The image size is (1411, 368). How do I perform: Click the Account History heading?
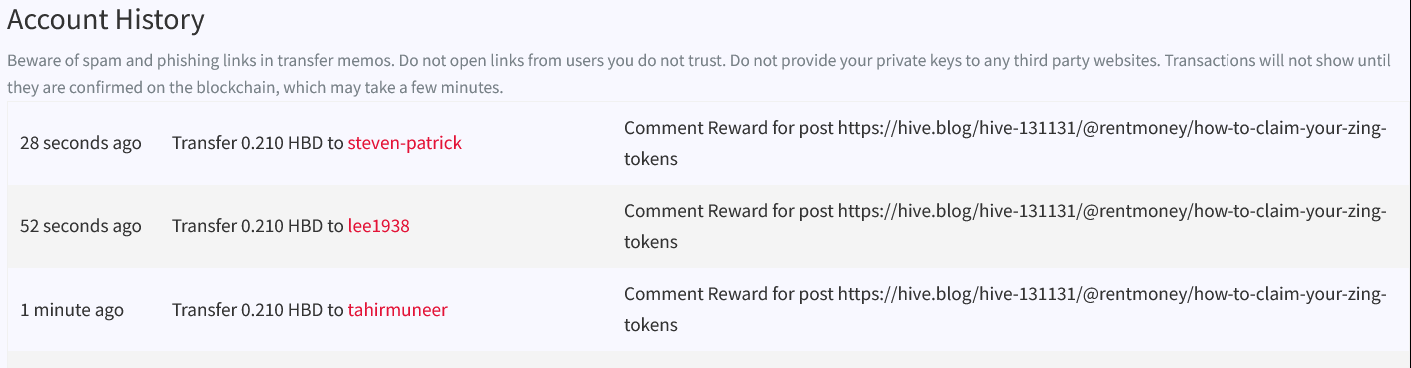click(106, 19)
